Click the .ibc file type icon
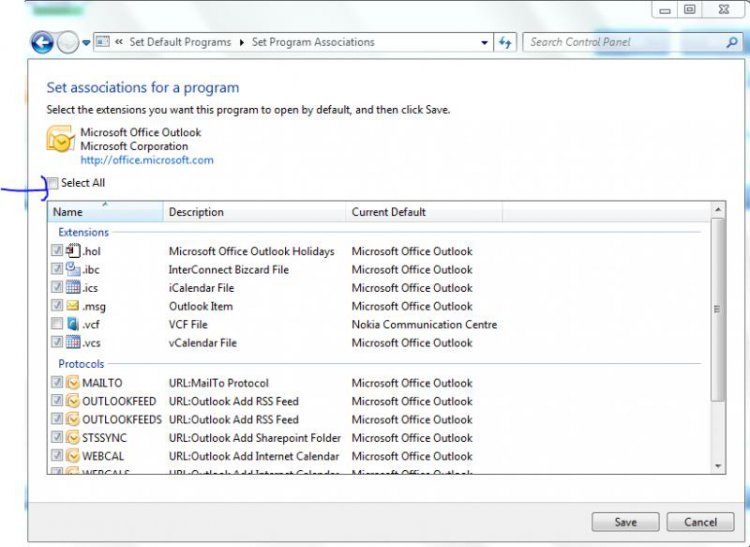This screenshot has width=750, height=547. 73,269
